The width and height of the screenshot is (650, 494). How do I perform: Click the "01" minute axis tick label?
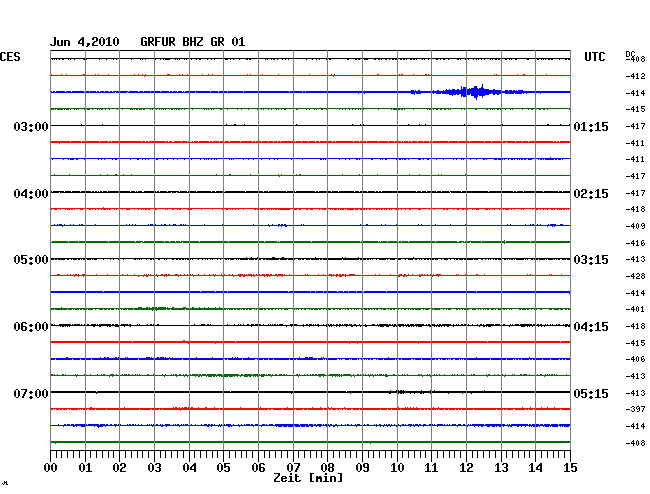[85, 468]
